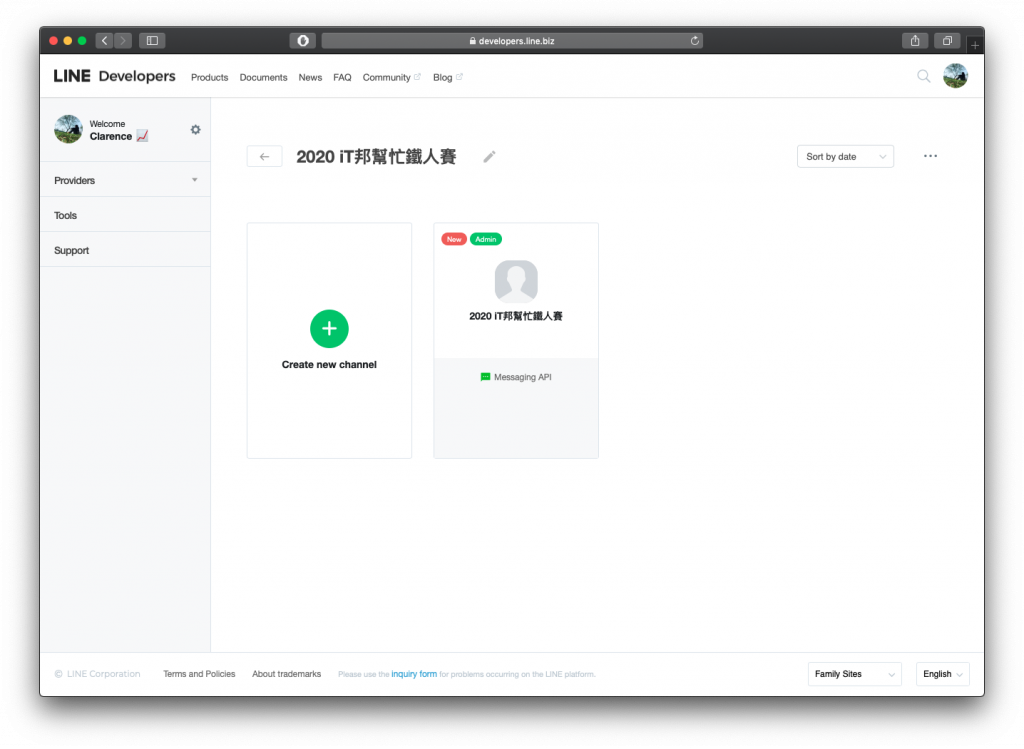Click the Safari forward navigation button
Screen dimensions: 1024x749
pyautogui.click(x=123, y=40)
